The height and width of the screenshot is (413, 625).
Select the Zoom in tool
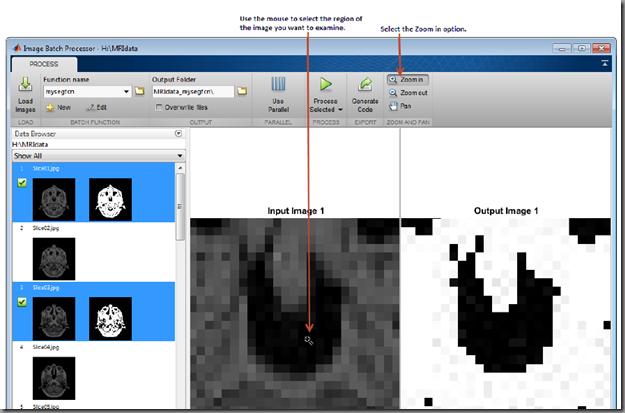407,80
